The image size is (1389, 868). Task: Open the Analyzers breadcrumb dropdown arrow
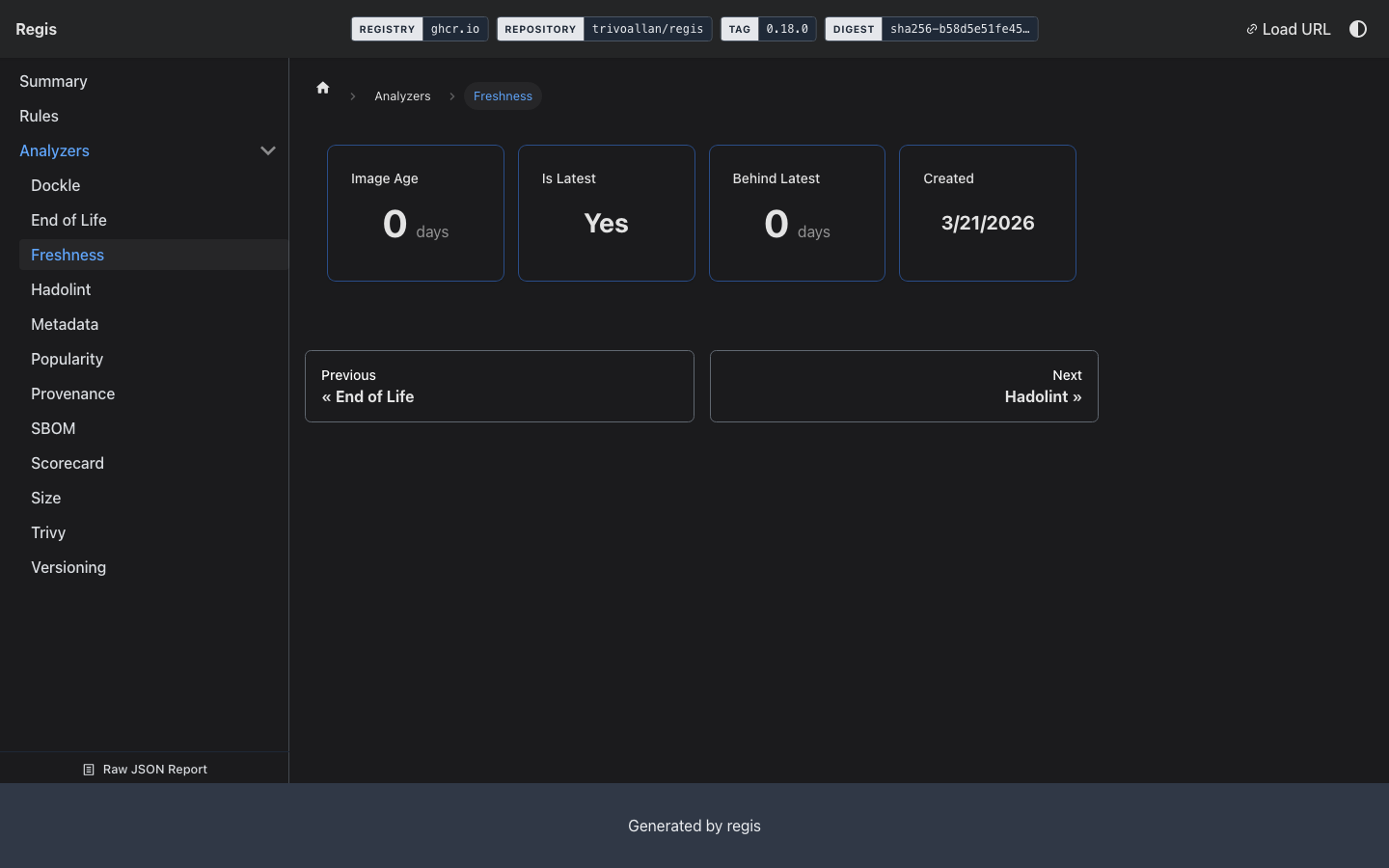point(451,95)
